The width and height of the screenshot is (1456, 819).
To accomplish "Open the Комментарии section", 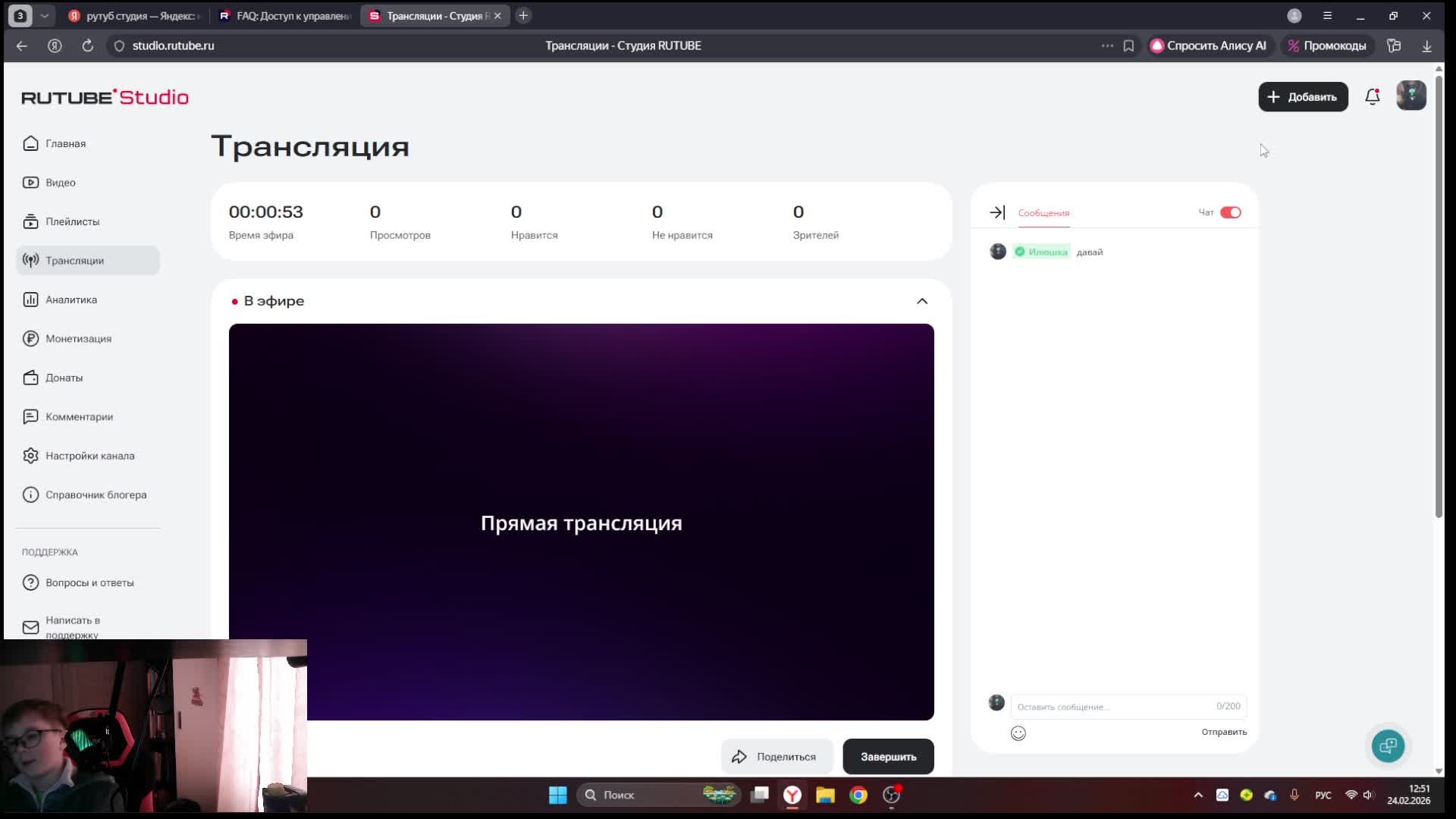I will 79,417.
